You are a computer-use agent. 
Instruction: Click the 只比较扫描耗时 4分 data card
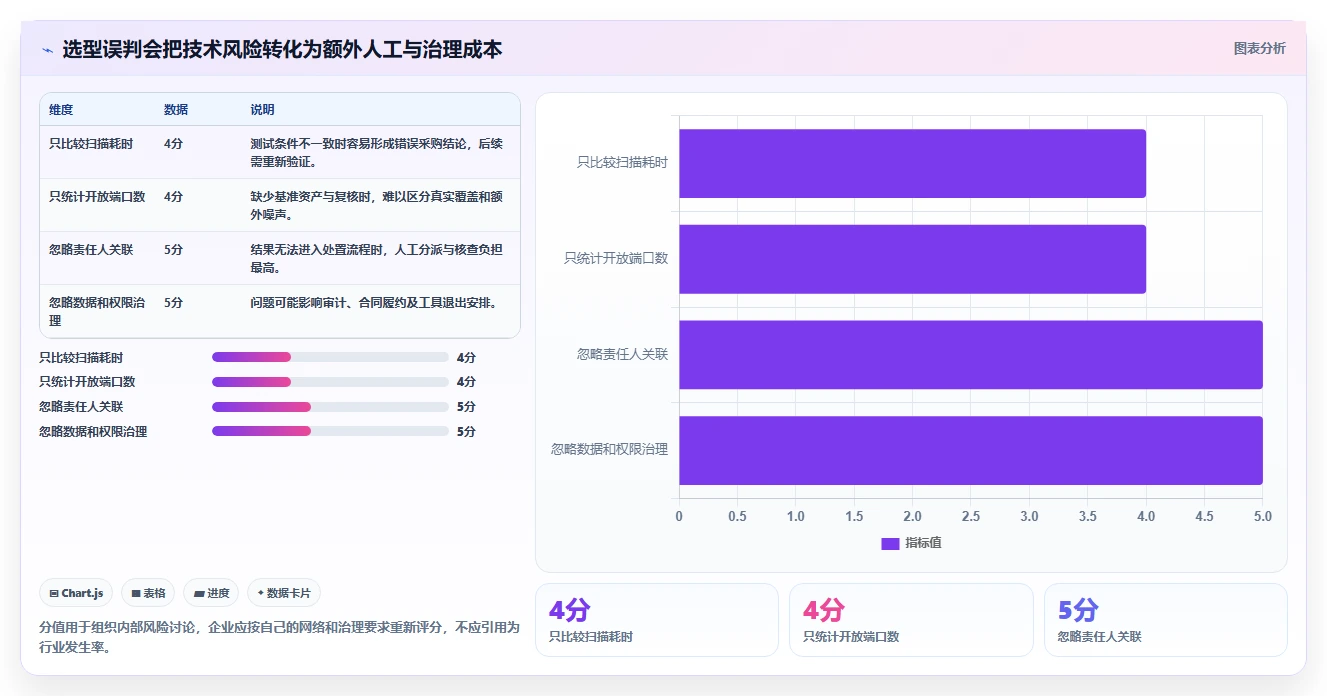[657, 620]
